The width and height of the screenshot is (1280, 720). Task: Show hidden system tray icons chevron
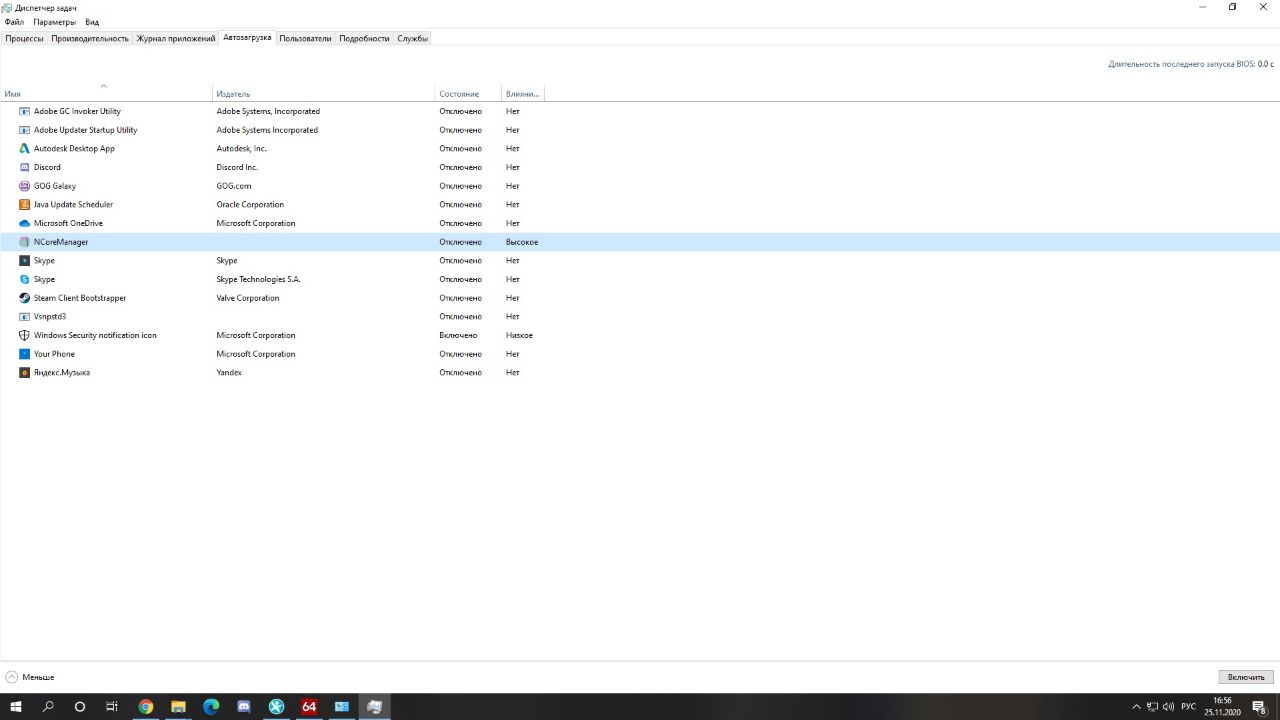click(1136, 707)
